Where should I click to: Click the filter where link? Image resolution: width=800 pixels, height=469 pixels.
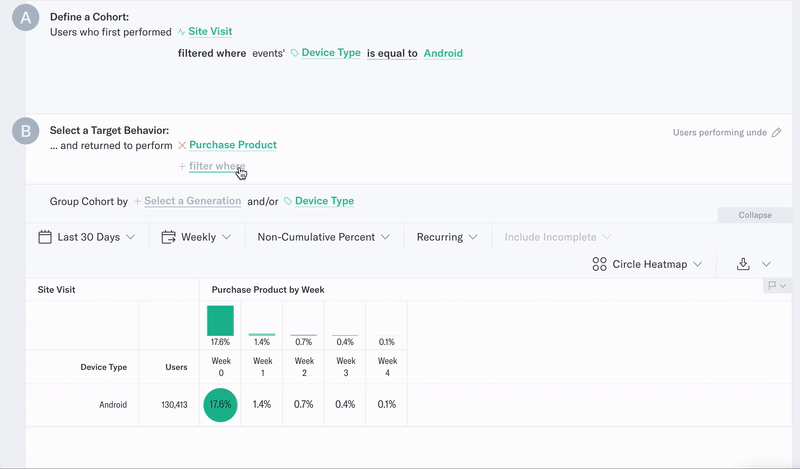pyautogui.click(x=216, y=166)
